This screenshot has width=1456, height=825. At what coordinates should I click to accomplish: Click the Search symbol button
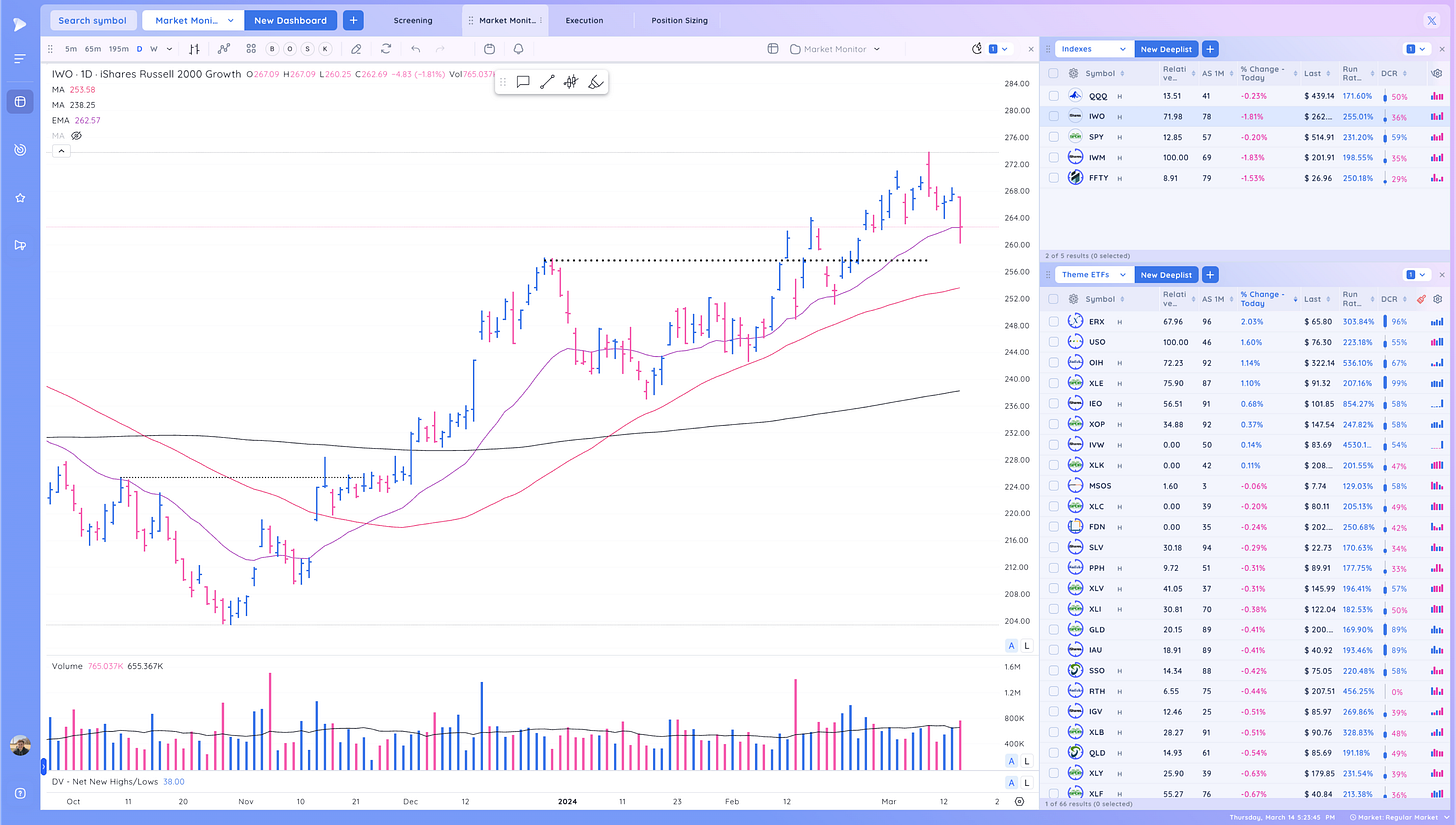(92, 20)
